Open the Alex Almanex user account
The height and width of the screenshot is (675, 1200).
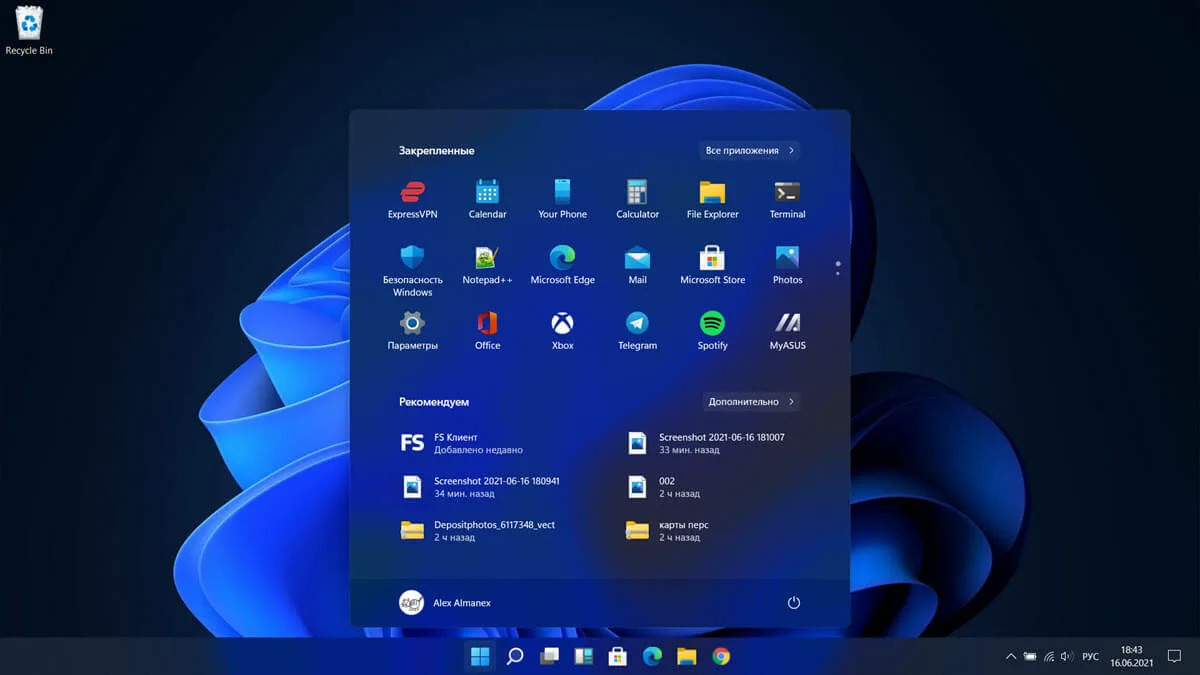(x=445, y=602)
